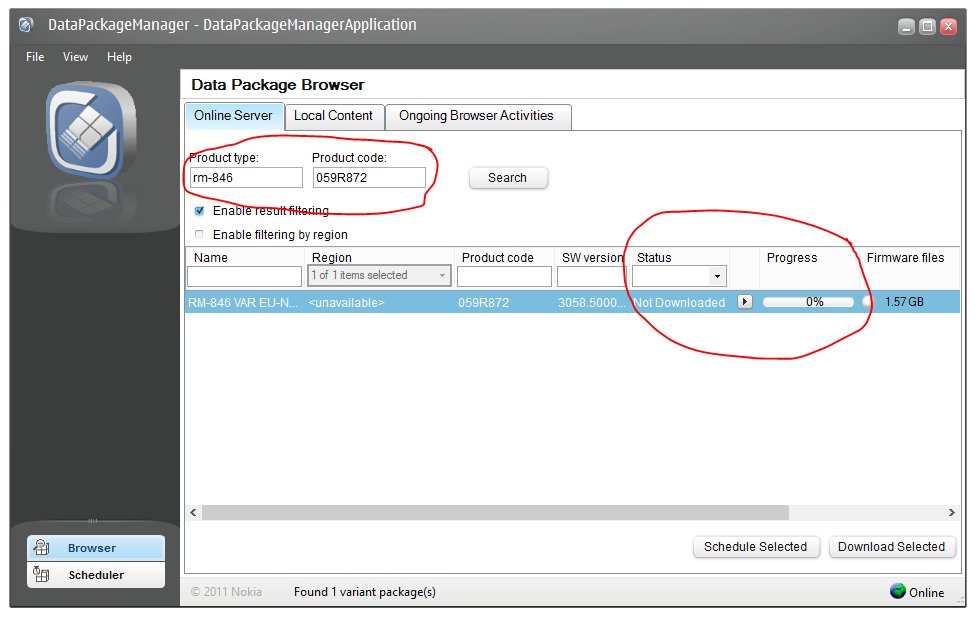Click the Scheduler icon in the sidebar

[x=42, y=574]
